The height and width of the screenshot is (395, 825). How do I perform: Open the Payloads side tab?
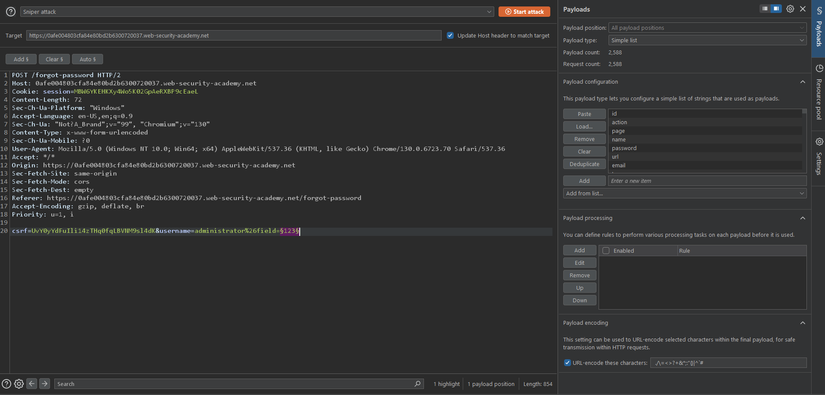(x=818, y=29)
